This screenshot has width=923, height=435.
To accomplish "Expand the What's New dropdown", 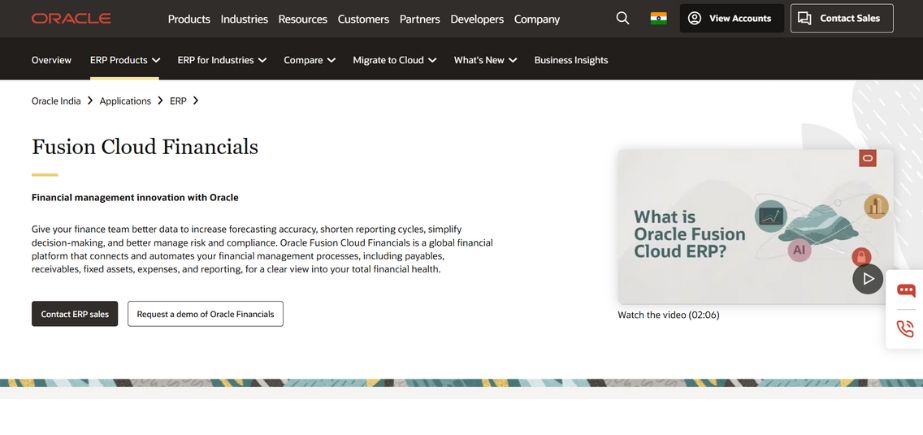I will (x=485, y=60).
